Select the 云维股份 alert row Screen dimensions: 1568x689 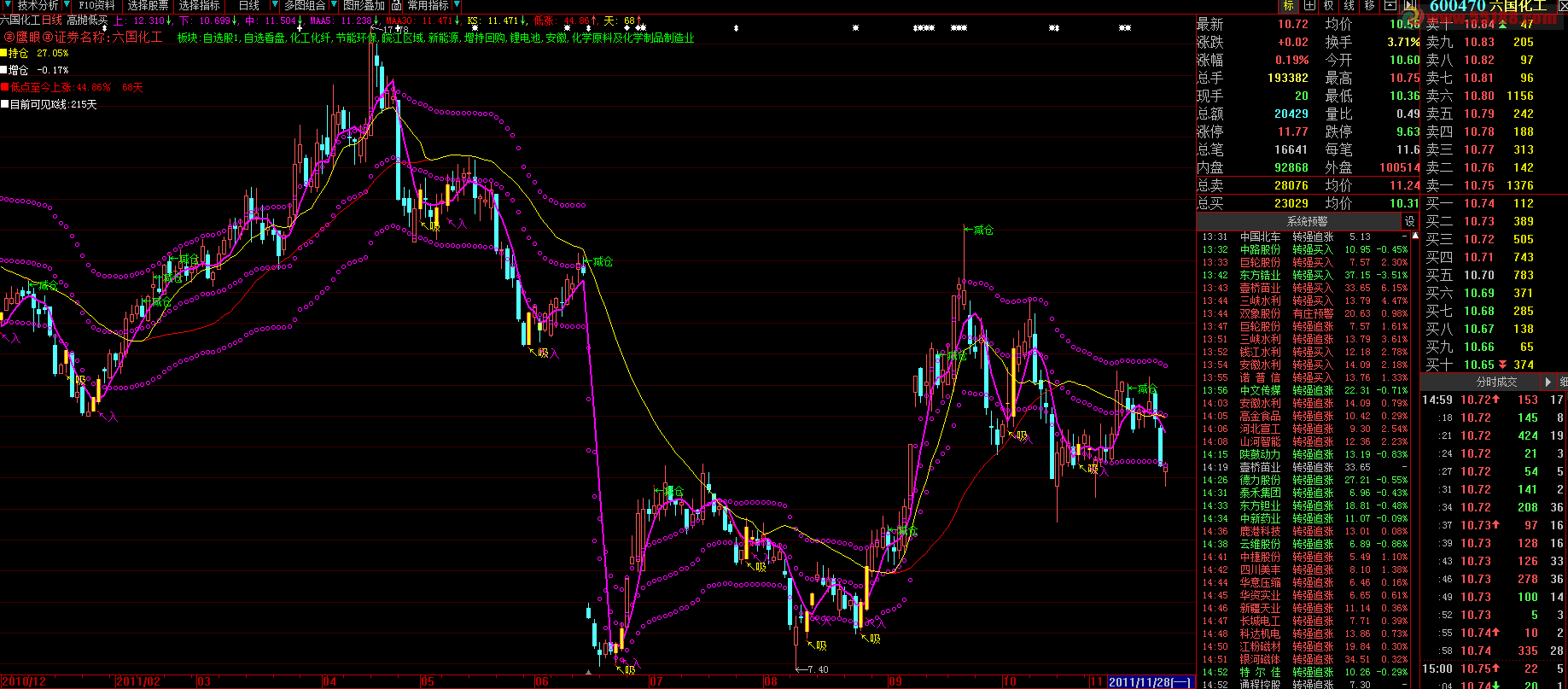click(1305, 544)
